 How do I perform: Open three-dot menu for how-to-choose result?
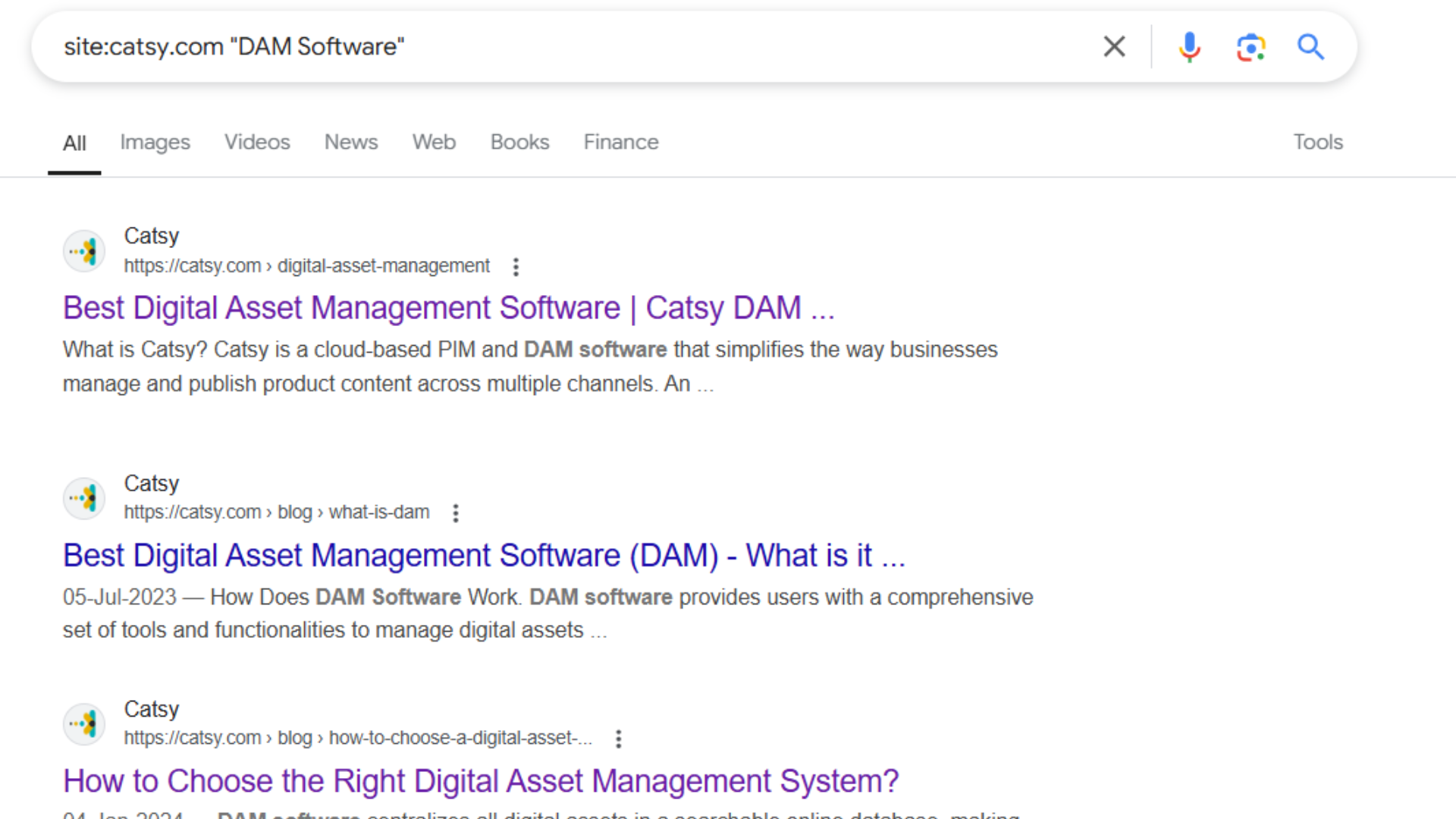click(619, 739)
